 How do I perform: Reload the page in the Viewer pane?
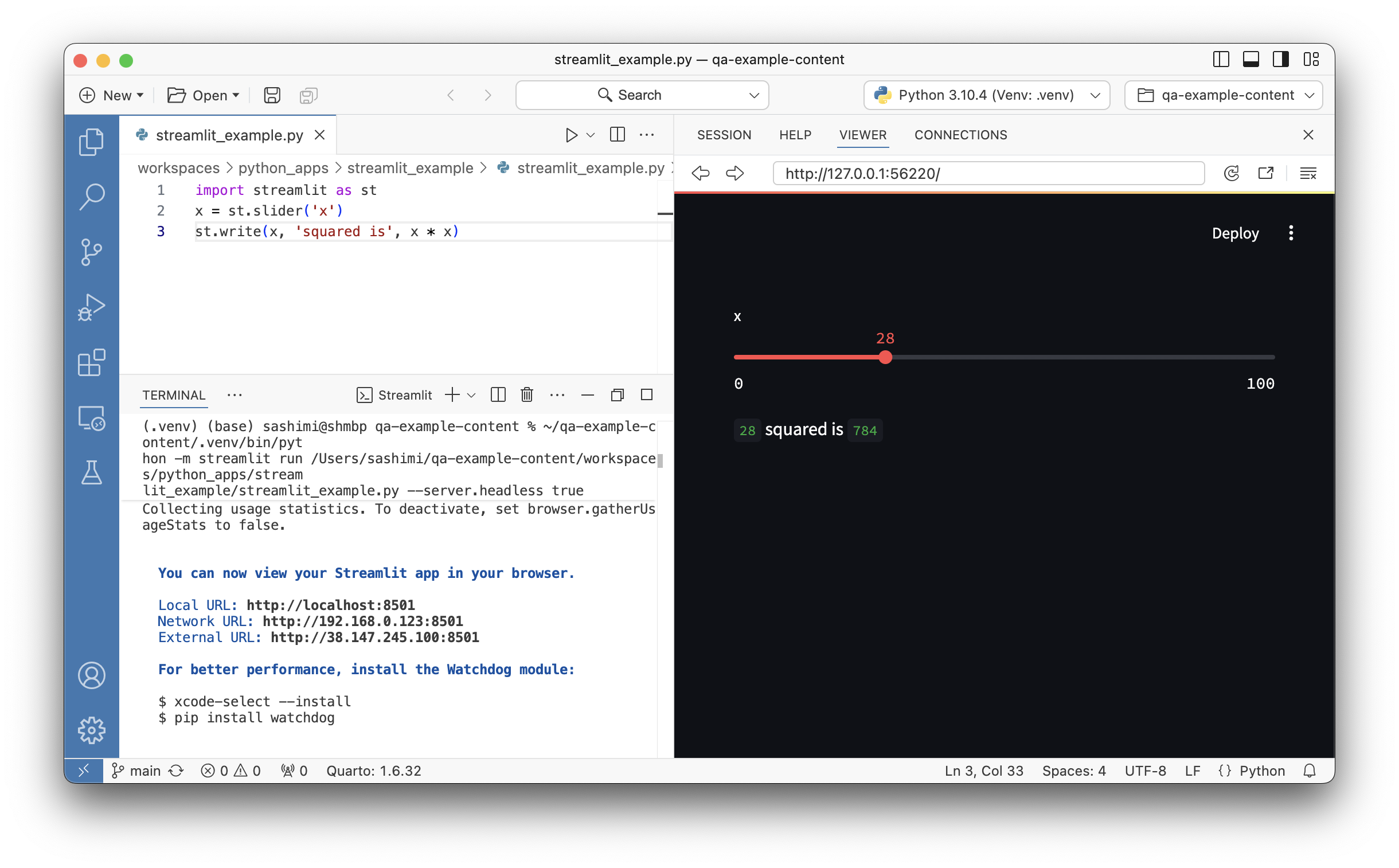coord(1232,173)
